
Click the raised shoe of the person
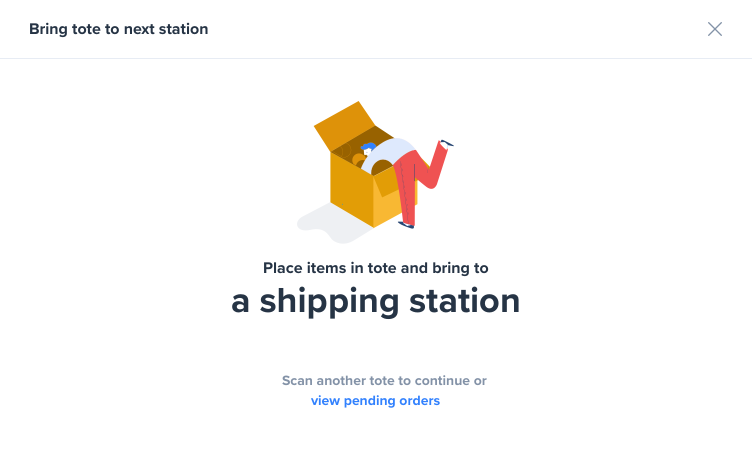click(446, 143)
